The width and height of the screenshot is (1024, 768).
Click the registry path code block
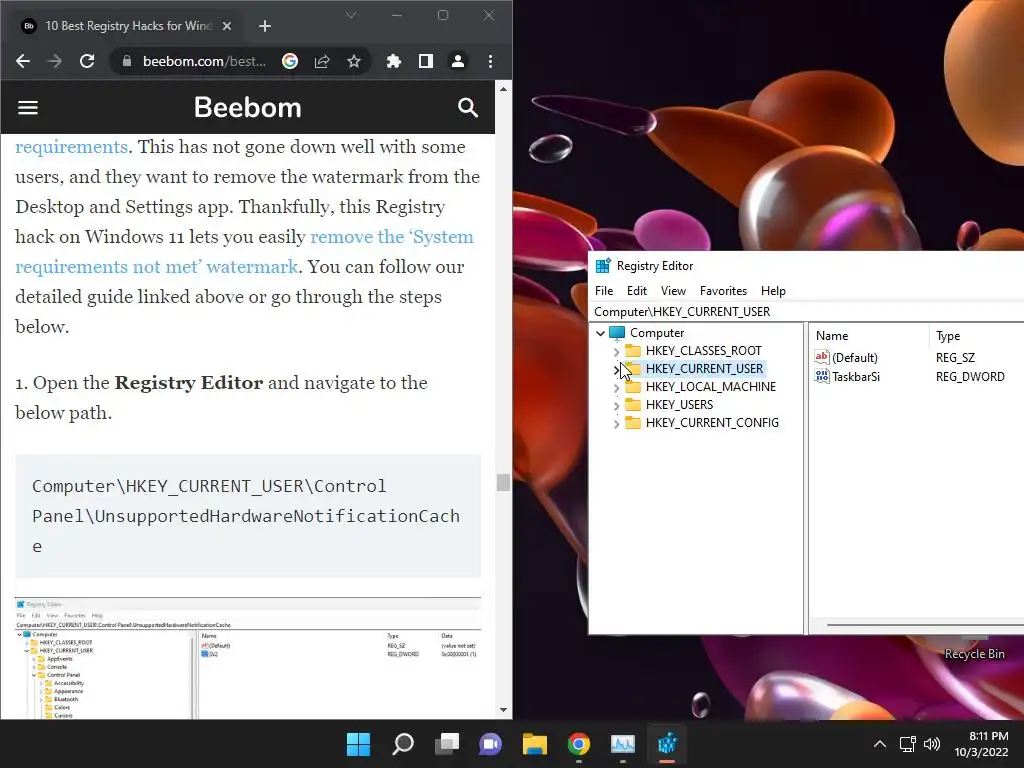pos(248,516)
